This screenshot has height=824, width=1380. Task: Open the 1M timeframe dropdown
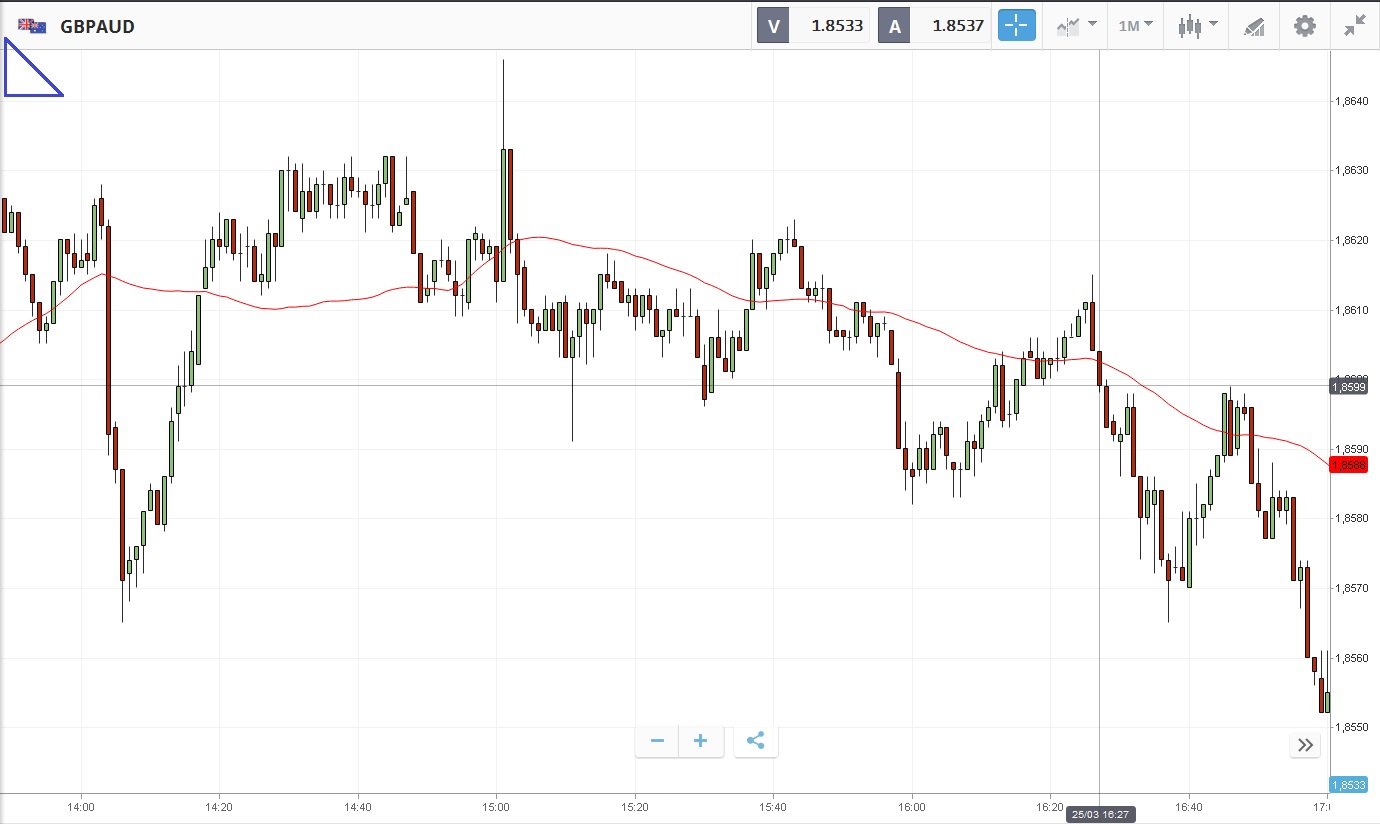(x=1135, y=26)
